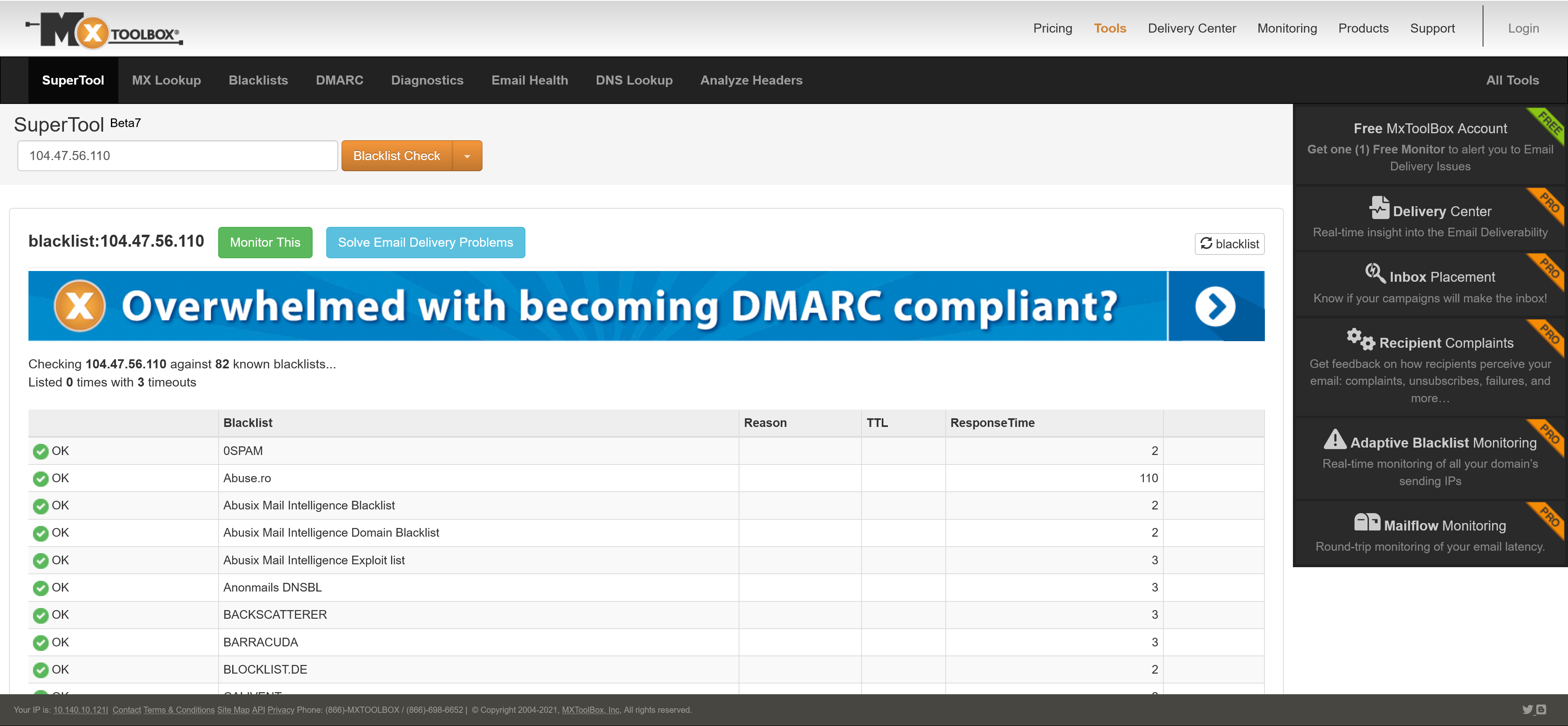Screen dimensions: 1568x726
Task: Open All Tools
Action: (1512, 80)
